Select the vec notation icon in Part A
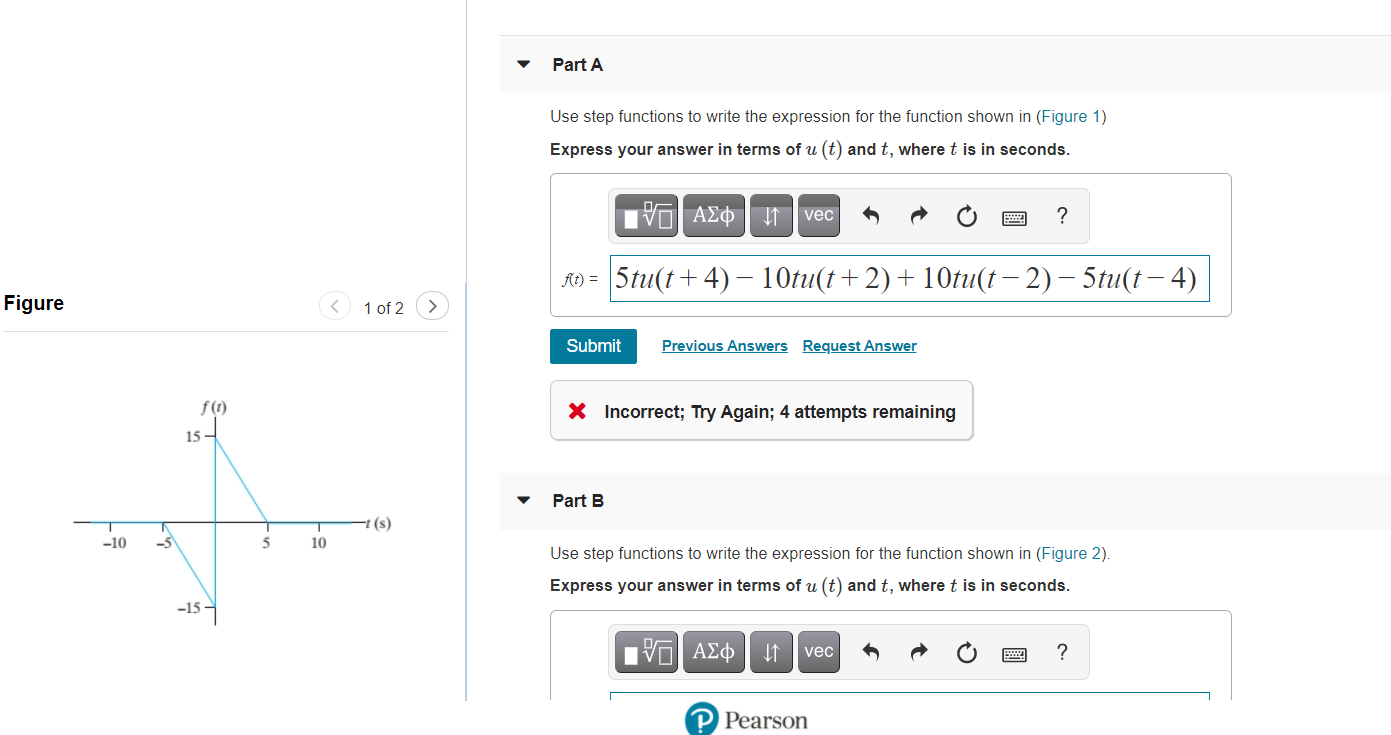1391x735 pixels. tap(818, 215)
